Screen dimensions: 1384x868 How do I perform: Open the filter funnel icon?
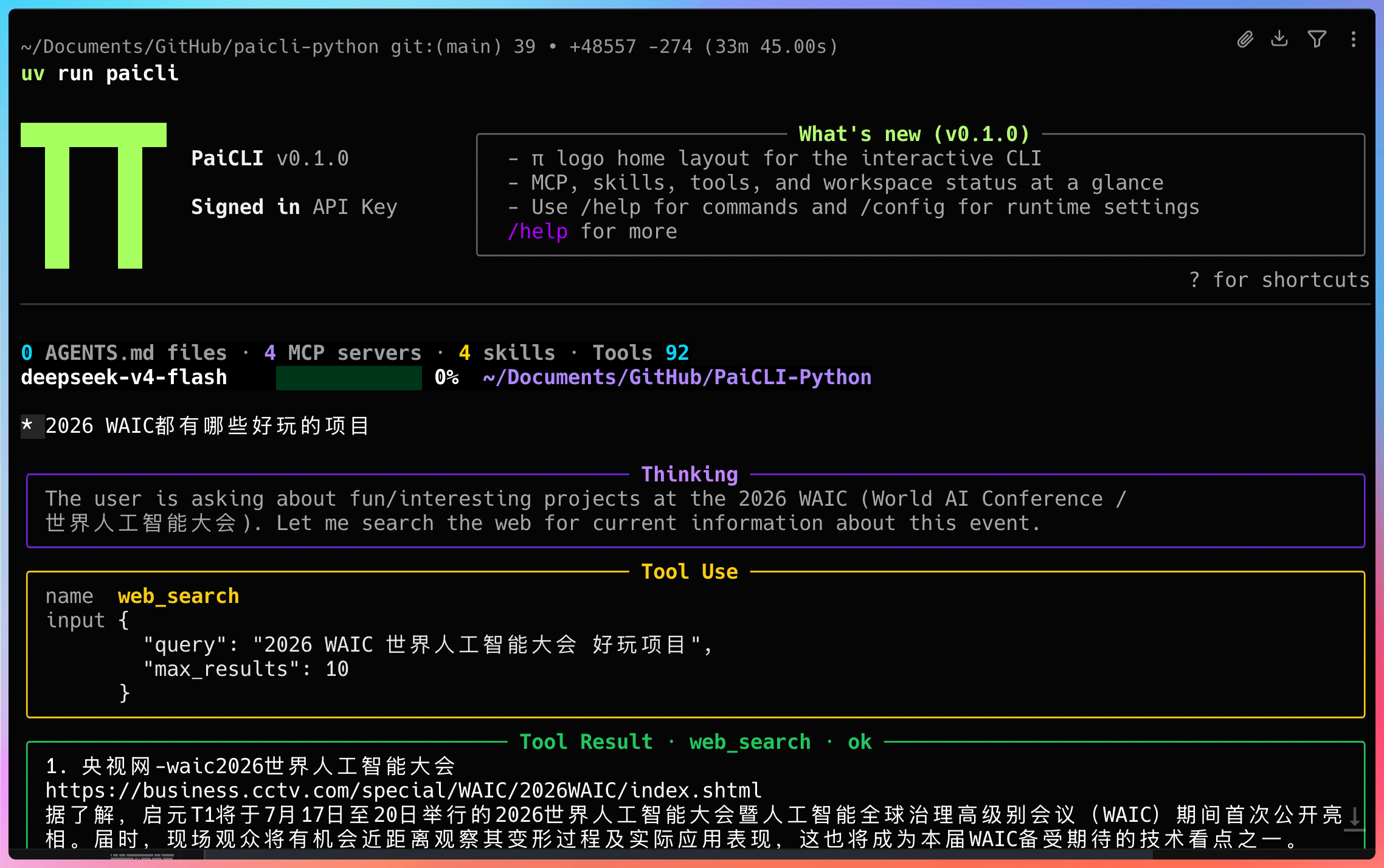[1317, 40]
